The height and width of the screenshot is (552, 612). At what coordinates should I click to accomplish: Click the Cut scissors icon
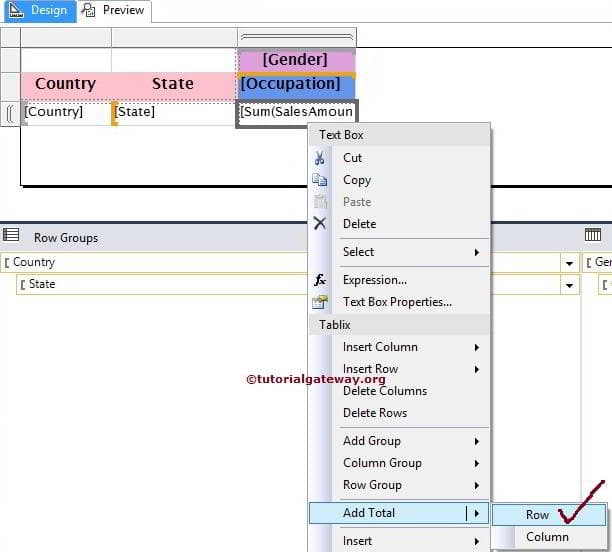(x=320, y=158)
